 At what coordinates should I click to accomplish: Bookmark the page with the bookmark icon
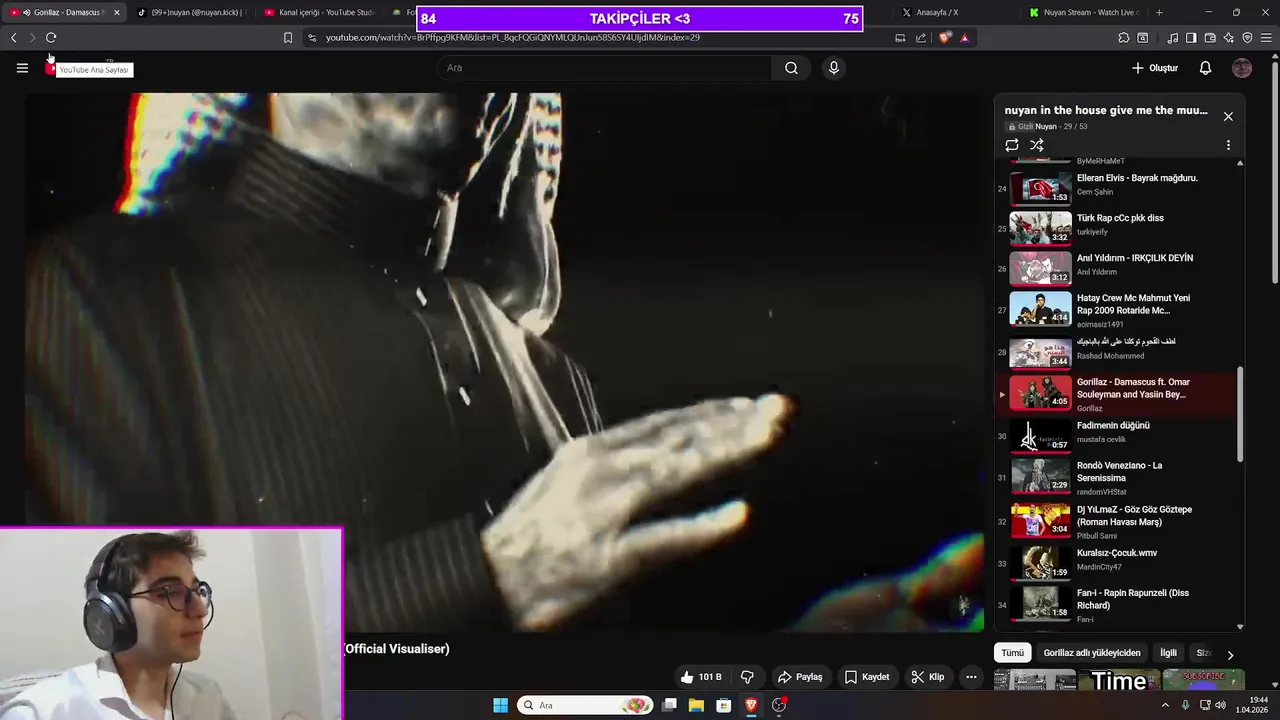click(288, 38)
